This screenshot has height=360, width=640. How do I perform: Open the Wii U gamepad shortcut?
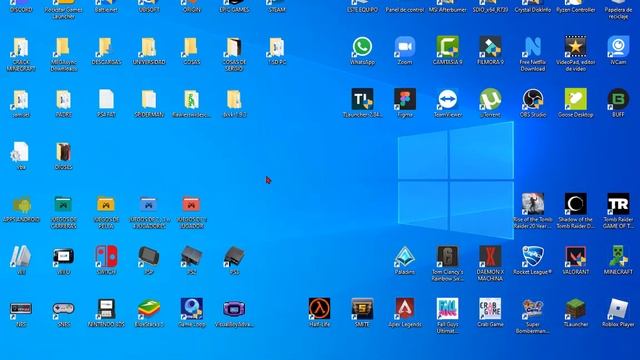pyautogui.click(x=63, y=257)
